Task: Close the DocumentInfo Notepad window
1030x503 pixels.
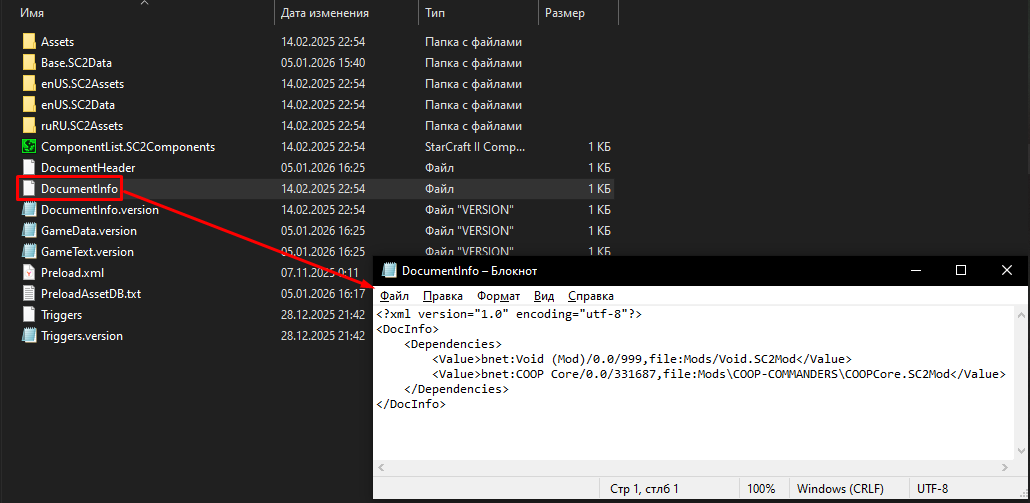Action: pos(1007,270)
